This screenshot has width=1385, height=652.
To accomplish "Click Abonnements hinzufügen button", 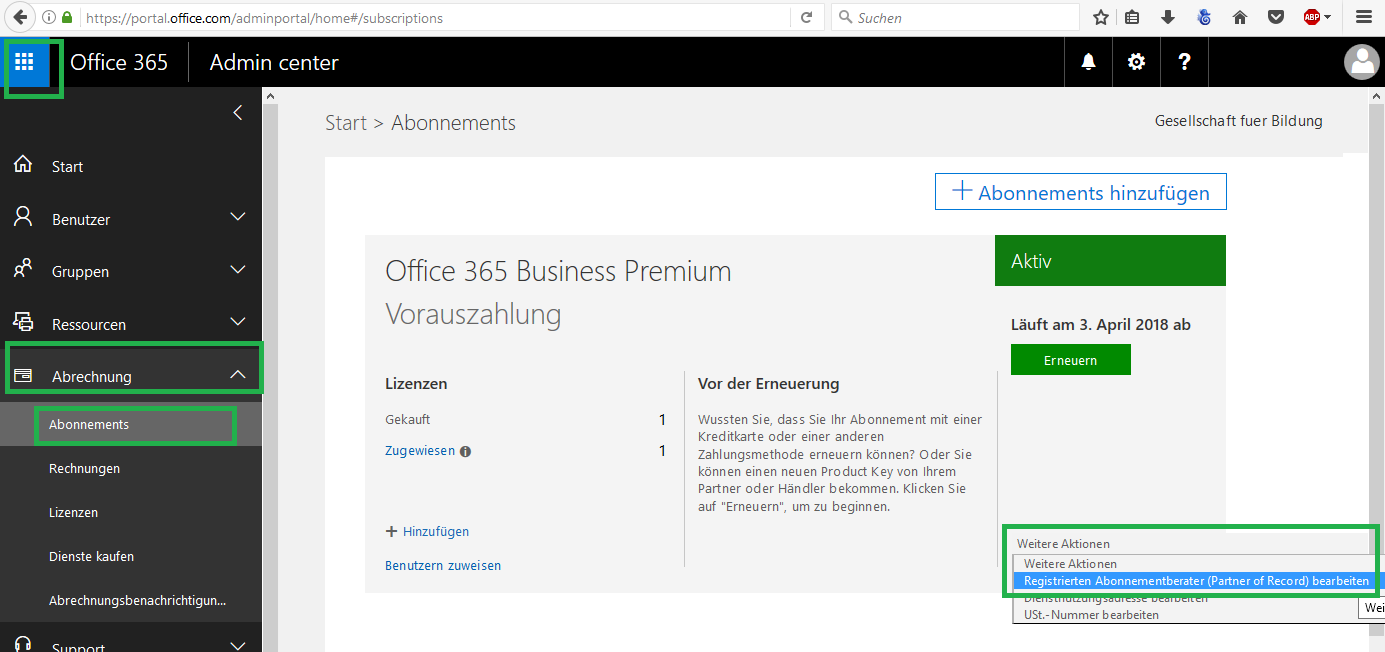I will [x=1080, y=192].
